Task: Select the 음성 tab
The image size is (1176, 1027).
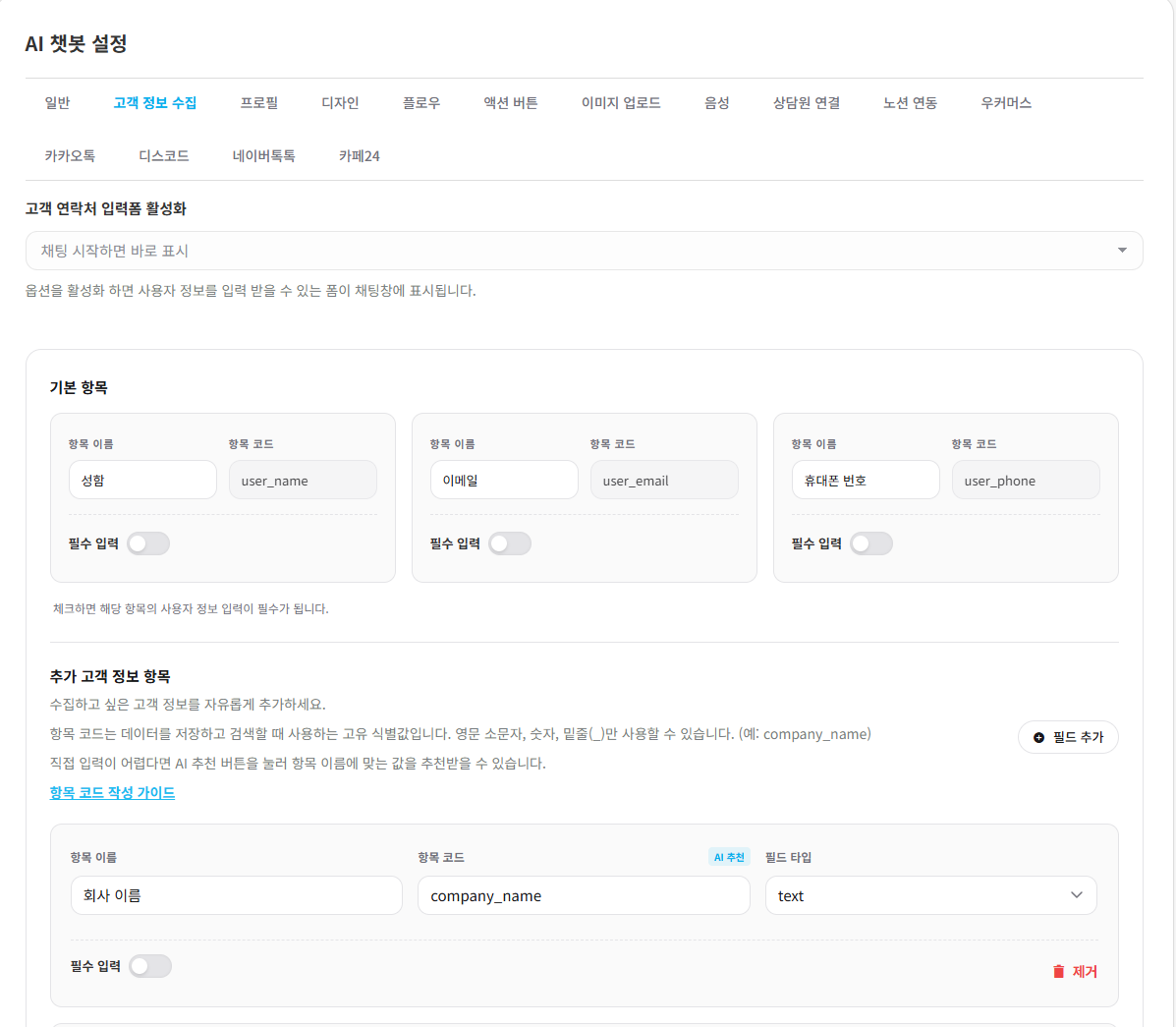Action: click(717, 103)
